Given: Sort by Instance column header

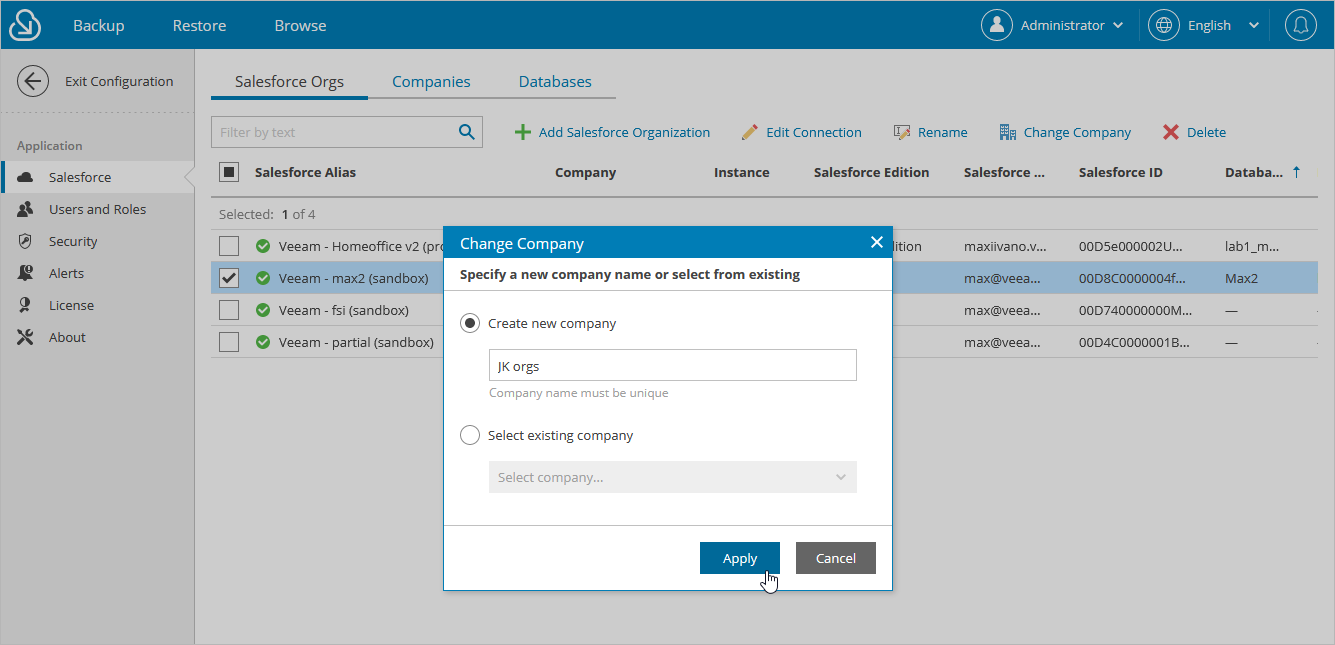Looking at the screenshot, I should pyautogui.click(x=741, y=172).
